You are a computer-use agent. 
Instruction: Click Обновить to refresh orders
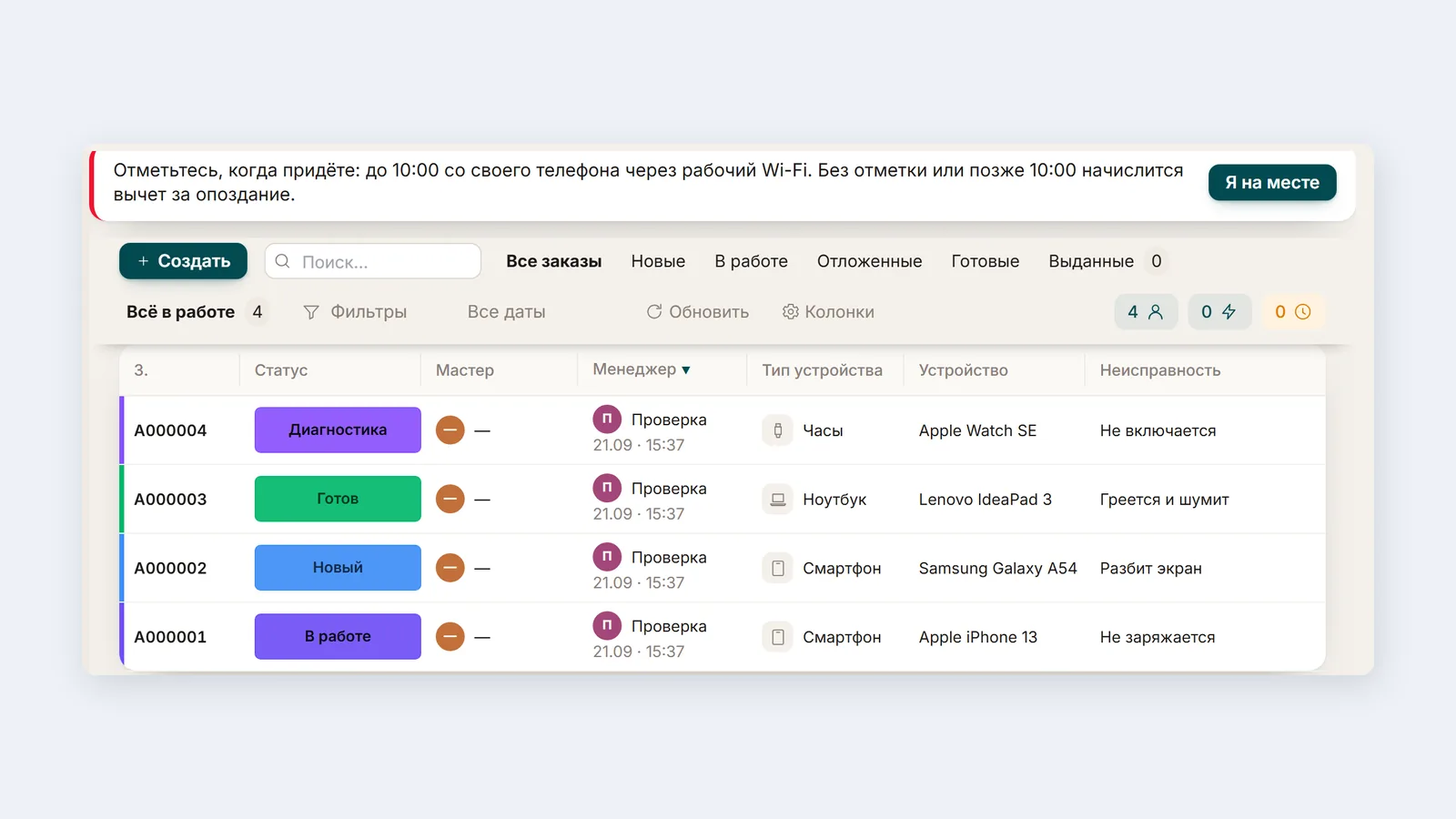point(698,312)
